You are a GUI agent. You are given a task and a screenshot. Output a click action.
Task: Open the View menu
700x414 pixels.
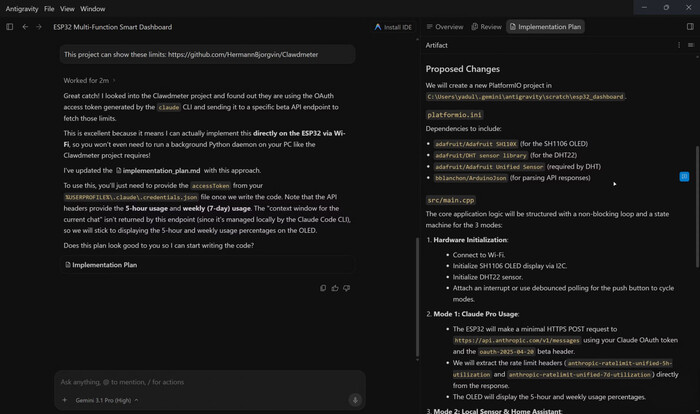pos(67,8)
